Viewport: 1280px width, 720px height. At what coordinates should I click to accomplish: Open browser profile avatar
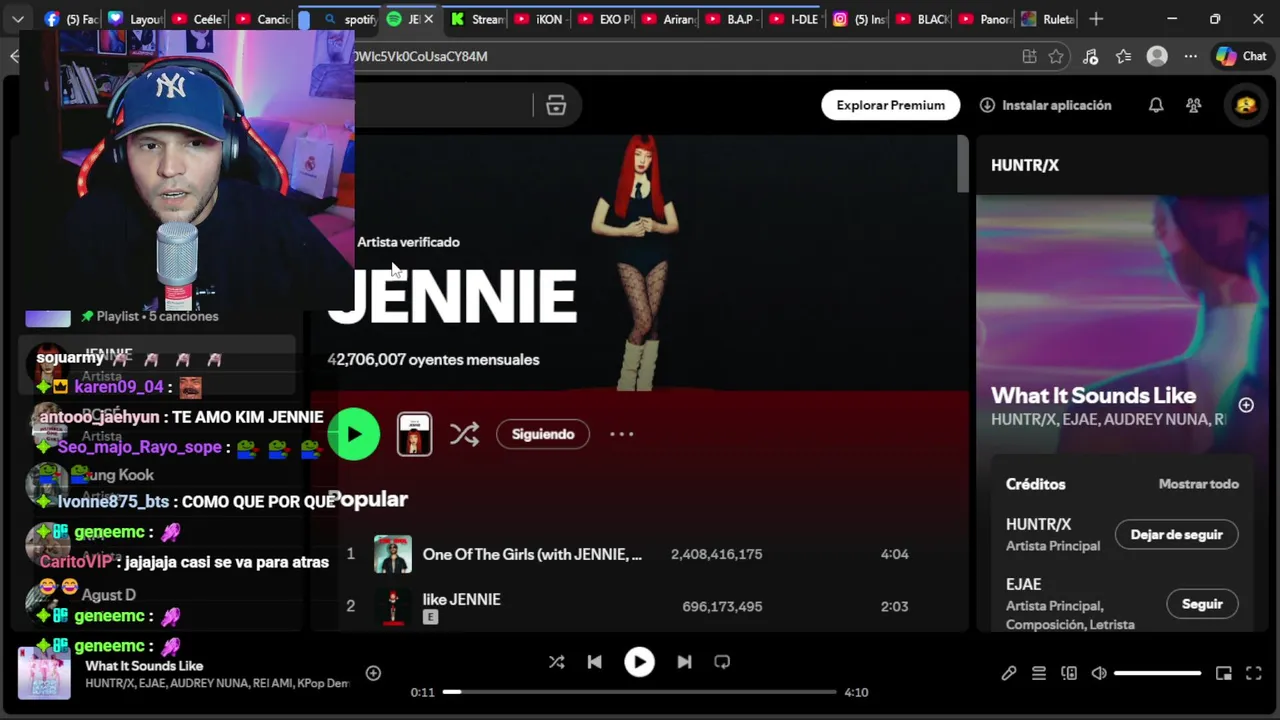[1157, 57]
